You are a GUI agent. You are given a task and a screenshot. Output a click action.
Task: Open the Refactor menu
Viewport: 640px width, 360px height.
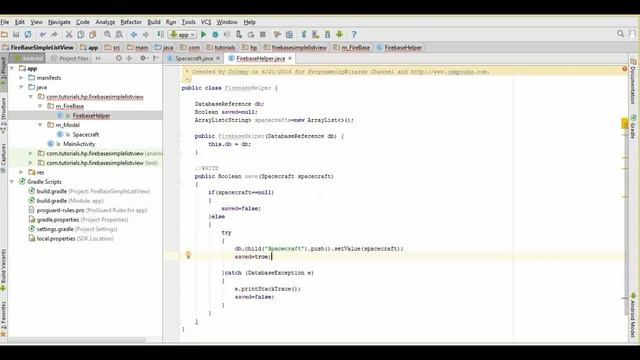131,22
